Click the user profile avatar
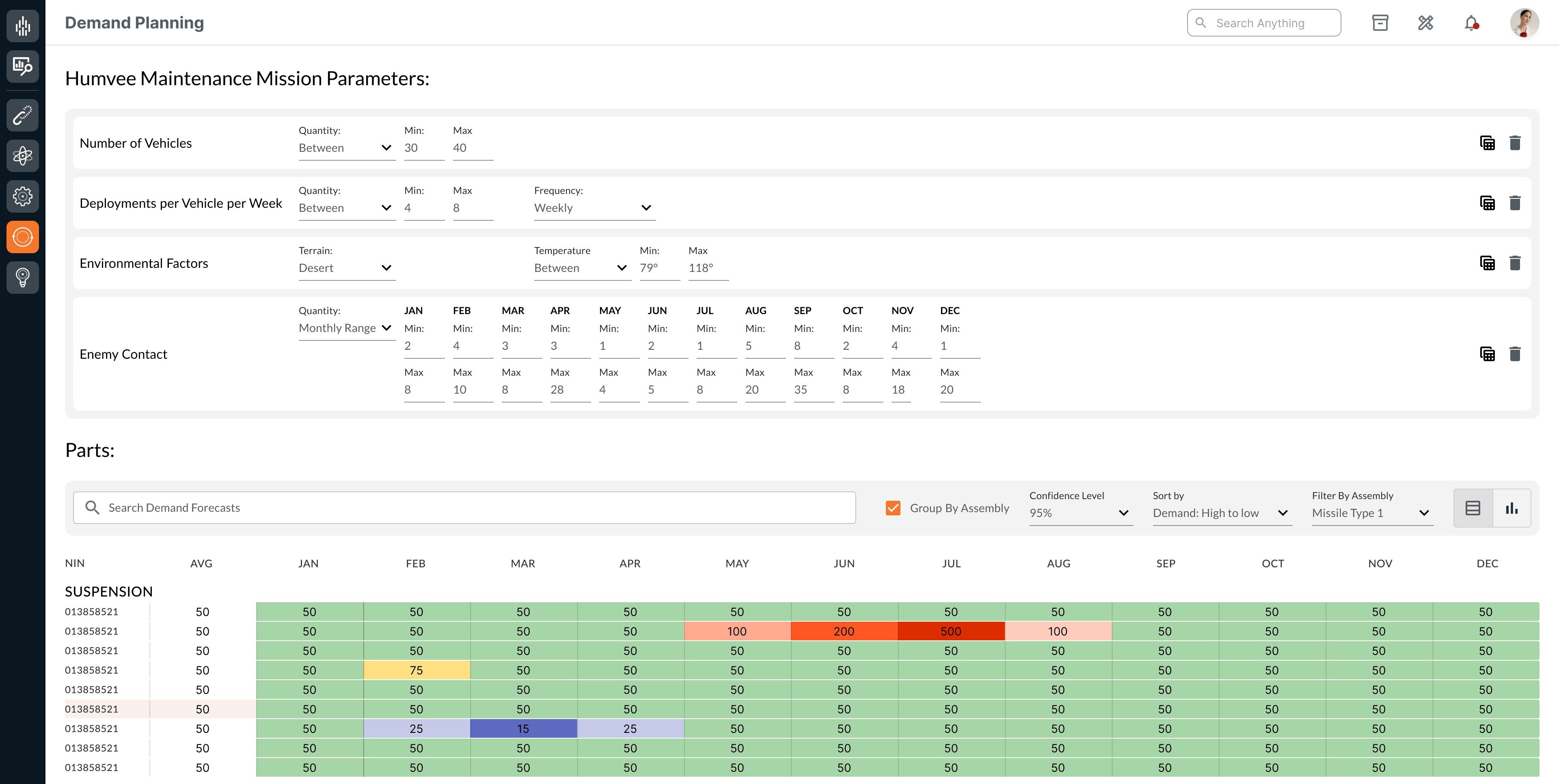Viewport: 1559px width, 784px height. point(1524,23)
